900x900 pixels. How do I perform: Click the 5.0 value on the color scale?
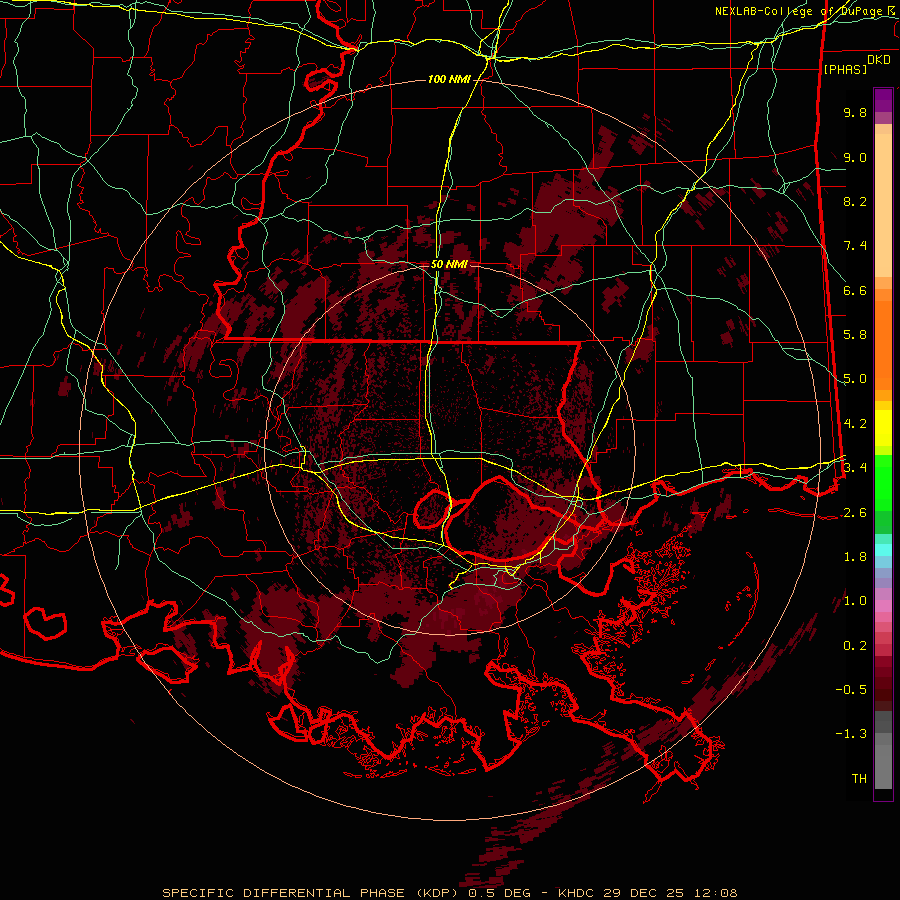[855, 379]
